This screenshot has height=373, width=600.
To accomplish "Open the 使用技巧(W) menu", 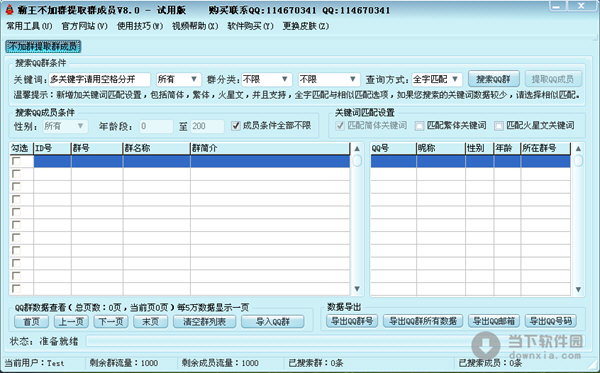I will click(x=140, y=26).
